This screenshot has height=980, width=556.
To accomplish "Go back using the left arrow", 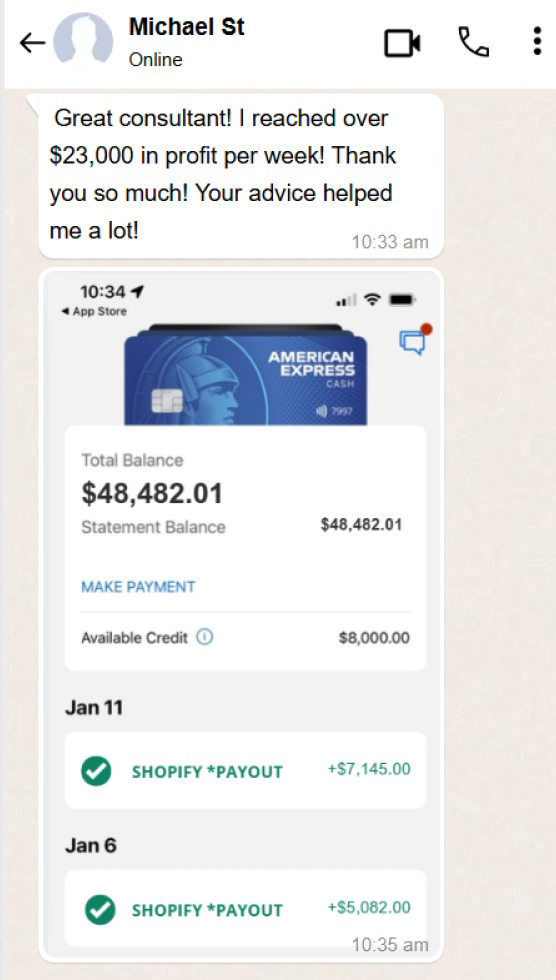I will coord(32,43).
